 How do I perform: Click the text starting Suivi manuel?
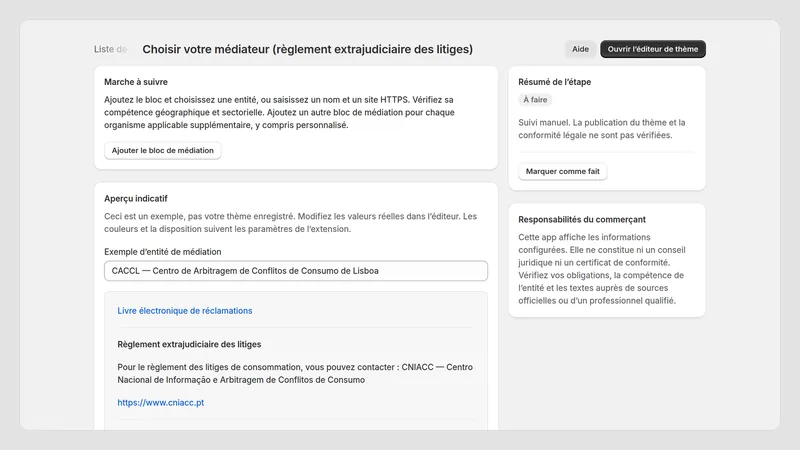pos(602,129)
